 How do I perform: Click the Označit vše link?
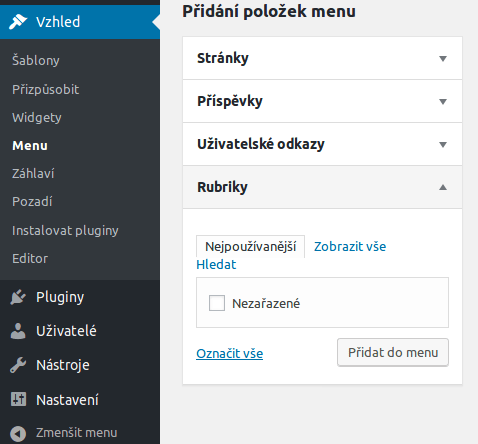(230, 354)
